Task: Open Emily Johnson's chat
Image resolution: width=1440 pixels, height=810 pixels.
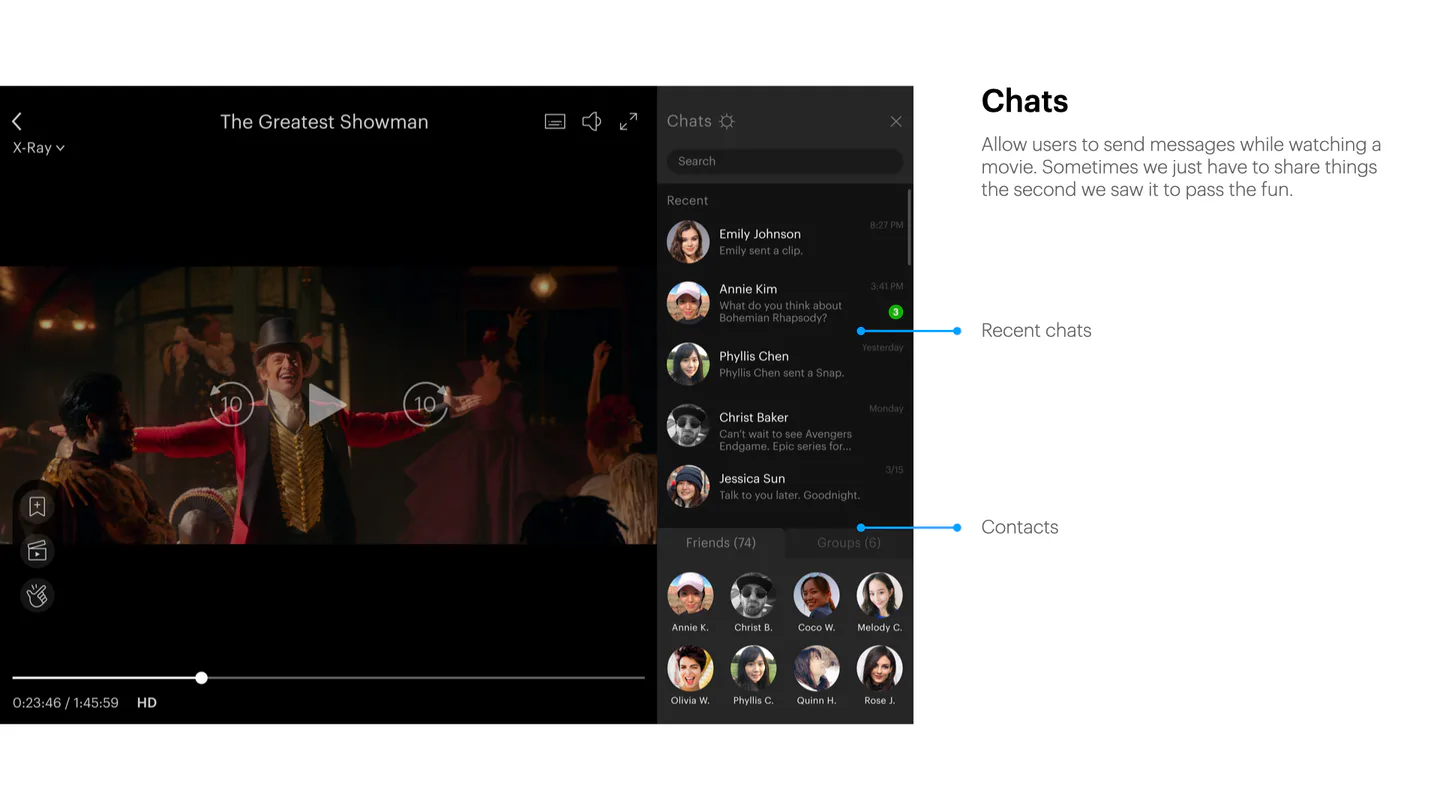Action: click(x=785, y=242)
